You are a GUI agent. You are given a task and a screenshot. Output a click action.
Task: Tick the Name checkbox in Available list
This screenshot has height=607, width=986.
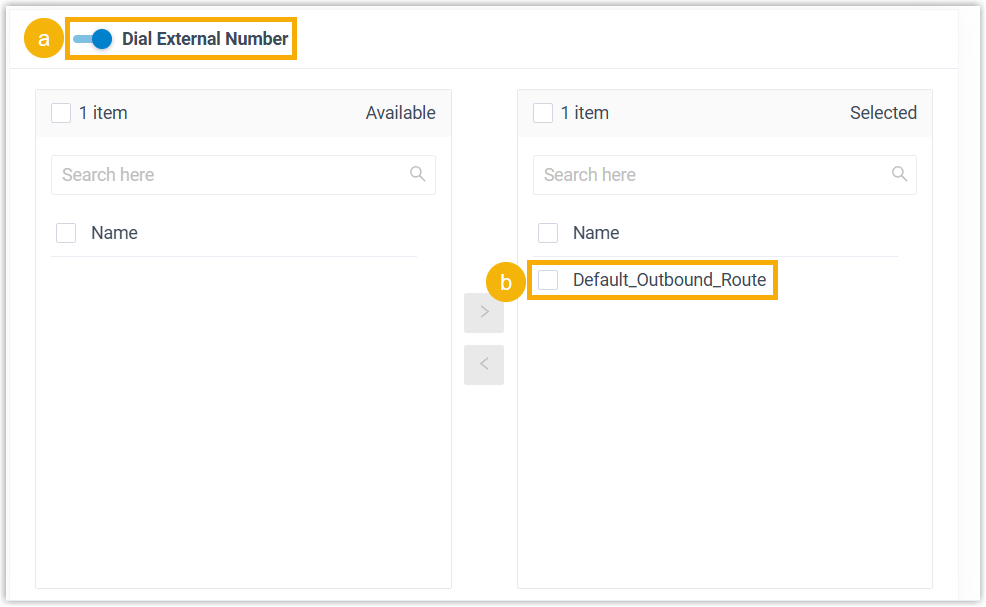pos(66,233)
